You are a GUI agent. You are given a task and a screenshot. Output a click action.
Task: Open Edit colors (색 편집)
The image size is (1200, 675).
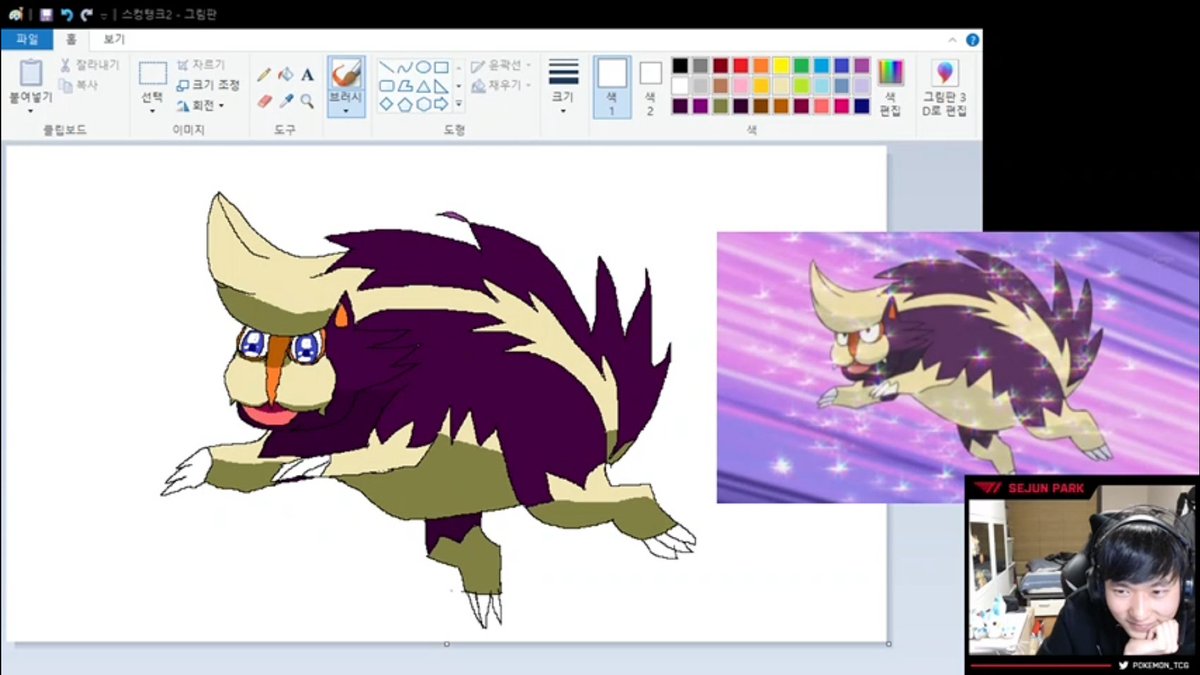point(890,88)
